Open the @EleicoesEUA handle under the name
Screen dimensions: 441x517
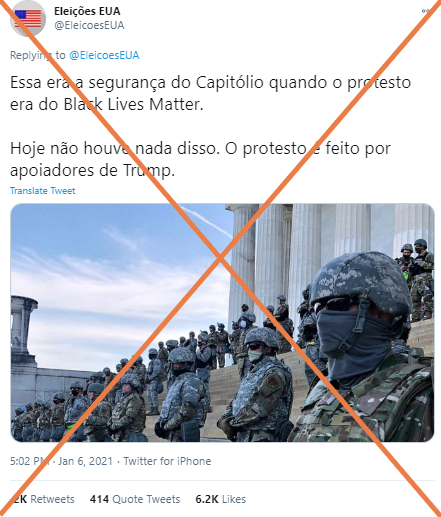click(x=89, y=25)
